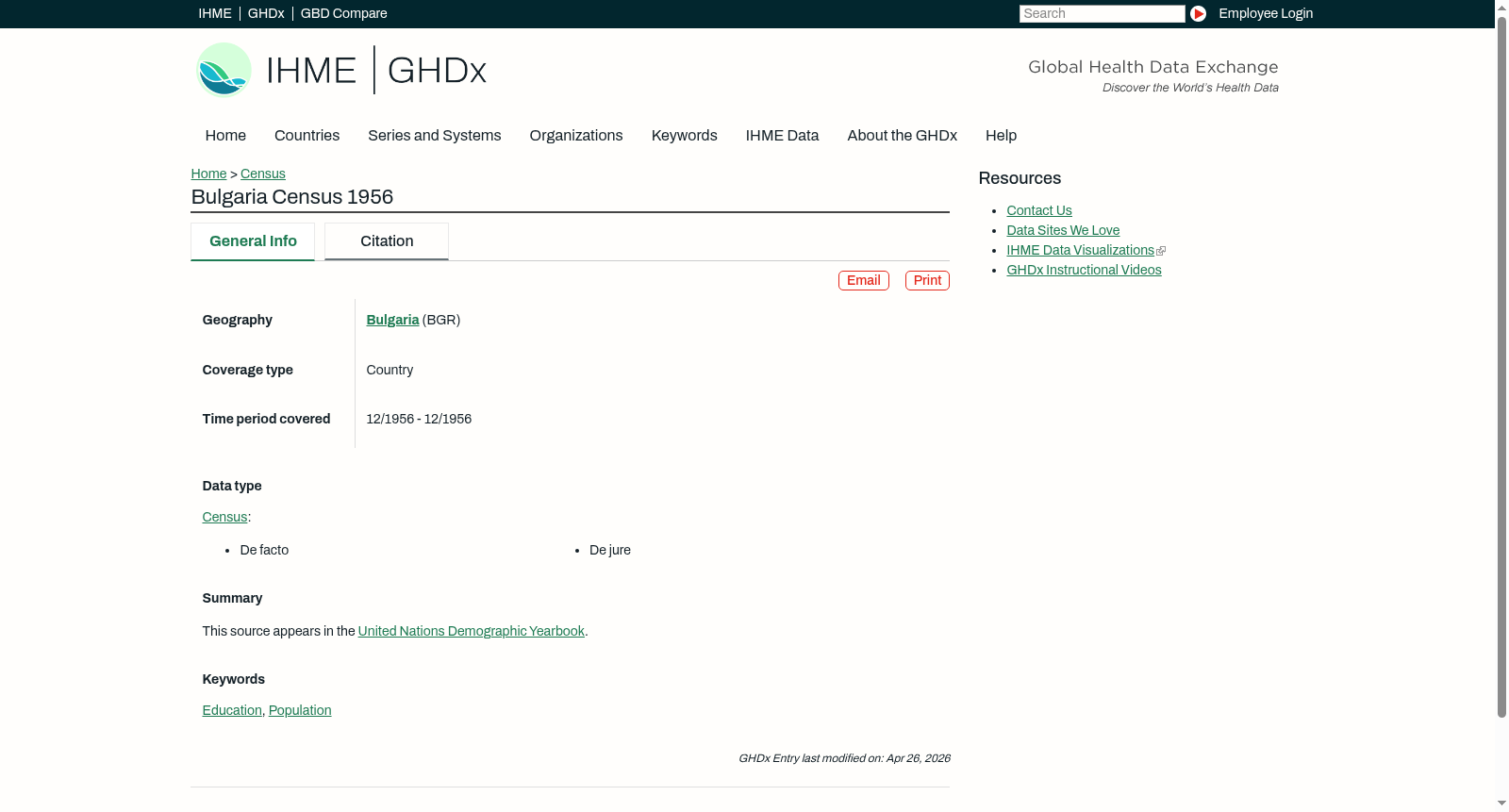The image size is (1509, 812).
Task: Click the 'De facto' list item
Action: pyautogui.click(x=264, y=551)
